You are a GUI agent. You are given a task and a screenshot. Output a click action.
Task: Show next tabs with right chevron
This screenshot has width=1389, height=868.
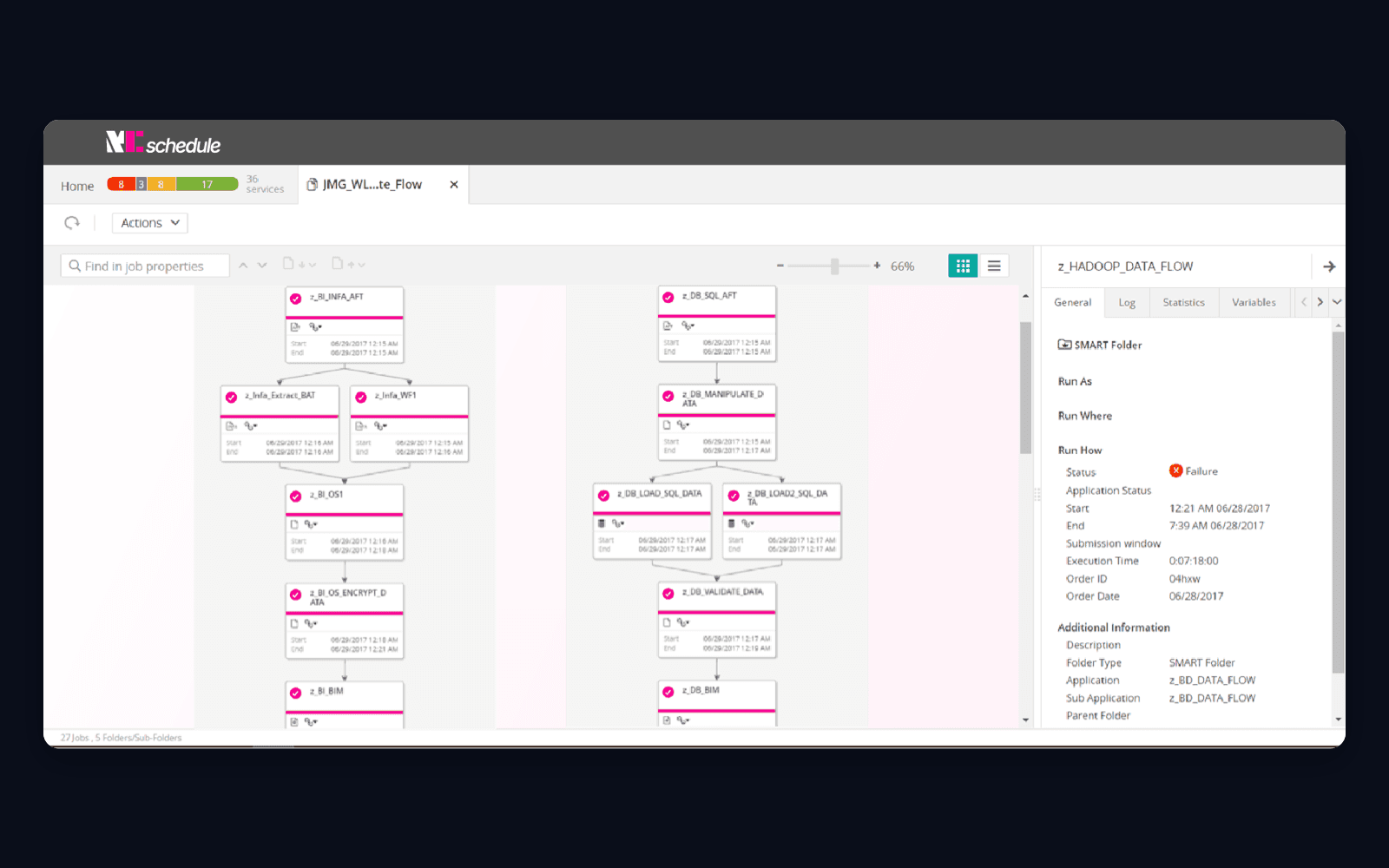(1320, 302)
